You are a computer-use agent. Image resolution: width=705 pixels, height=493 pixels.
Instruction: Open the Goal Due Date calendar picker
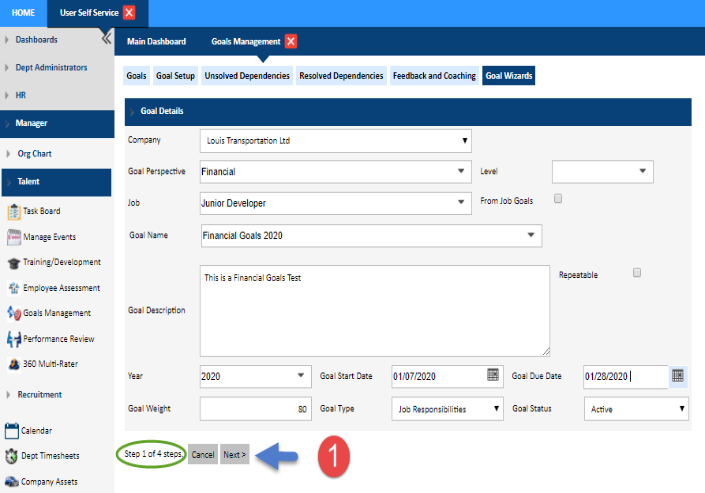click(678, 376)
